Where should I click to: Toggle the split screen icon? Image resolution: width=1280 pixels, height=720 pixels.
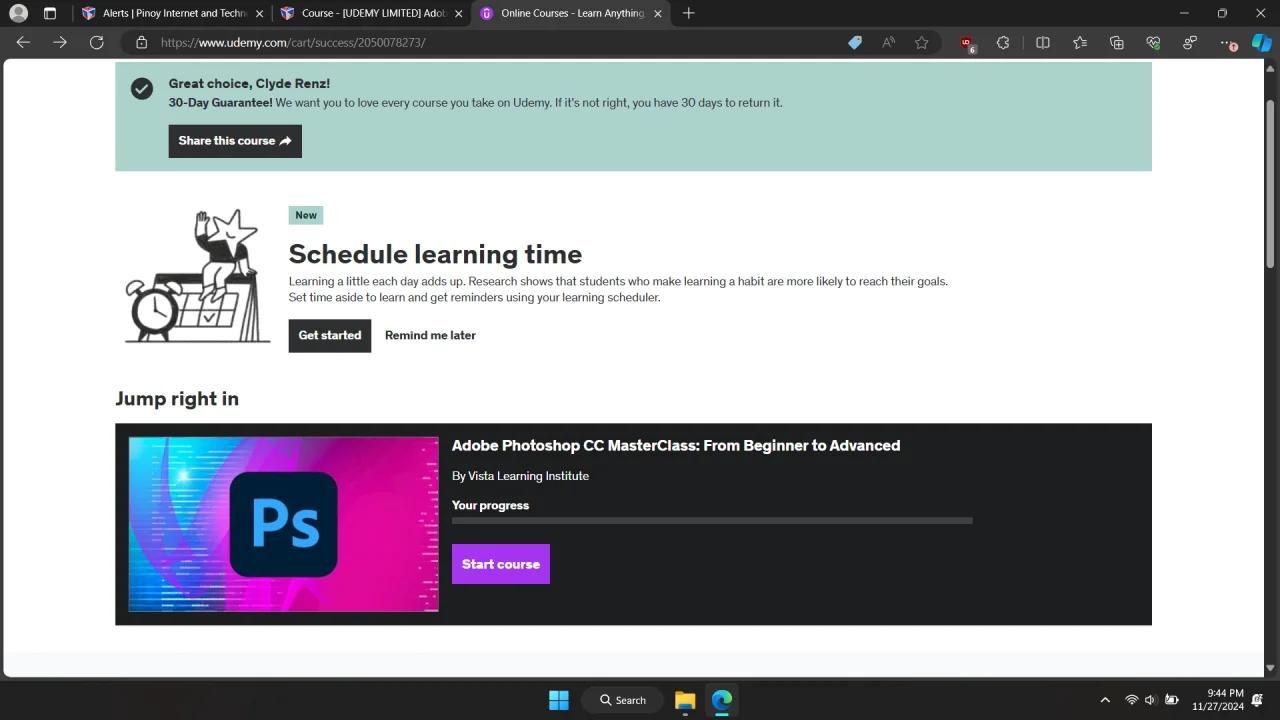[1043, 43]
